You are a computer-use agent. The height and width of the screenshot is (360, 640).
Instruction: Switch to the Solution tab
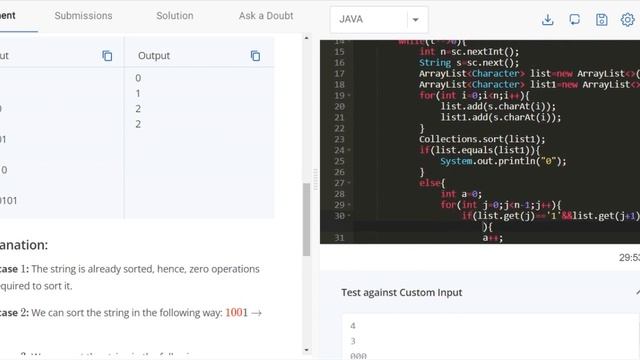tap(175, 16)
